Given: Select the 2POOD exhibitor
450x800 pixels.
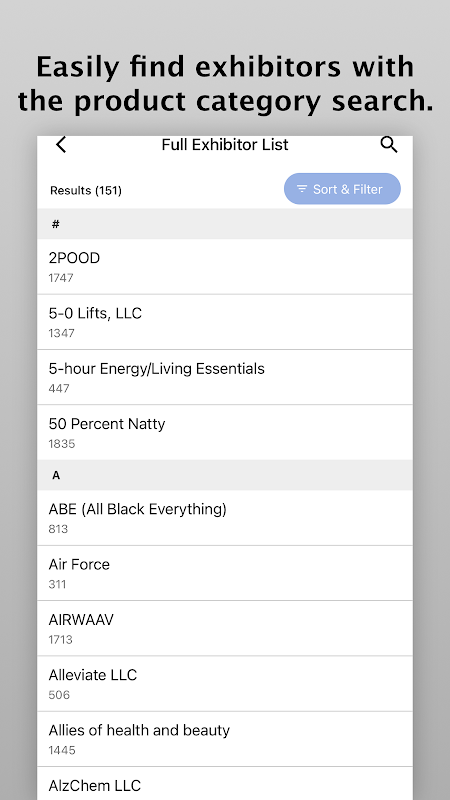Looking at the screenshot, I should tap(224, 267).
